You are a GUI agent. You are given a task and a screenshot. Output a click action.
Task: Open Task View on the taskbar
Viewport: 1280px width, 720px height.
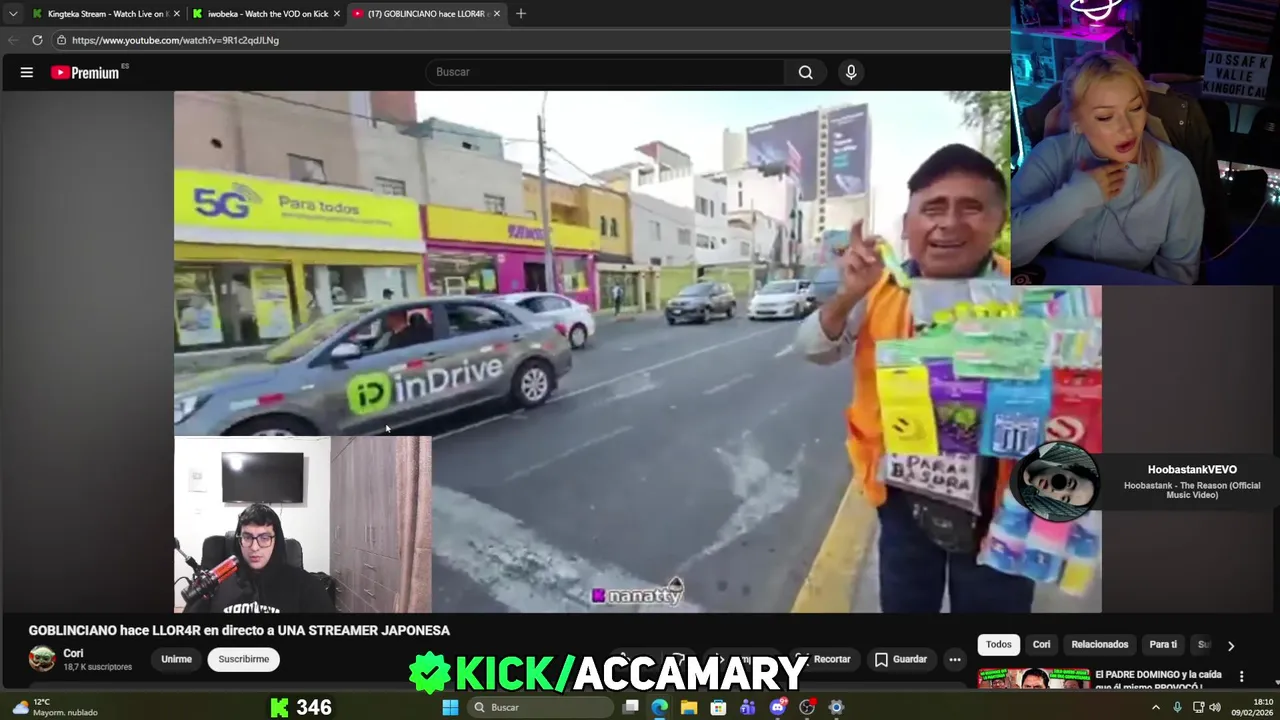click(x=631, y=707)
